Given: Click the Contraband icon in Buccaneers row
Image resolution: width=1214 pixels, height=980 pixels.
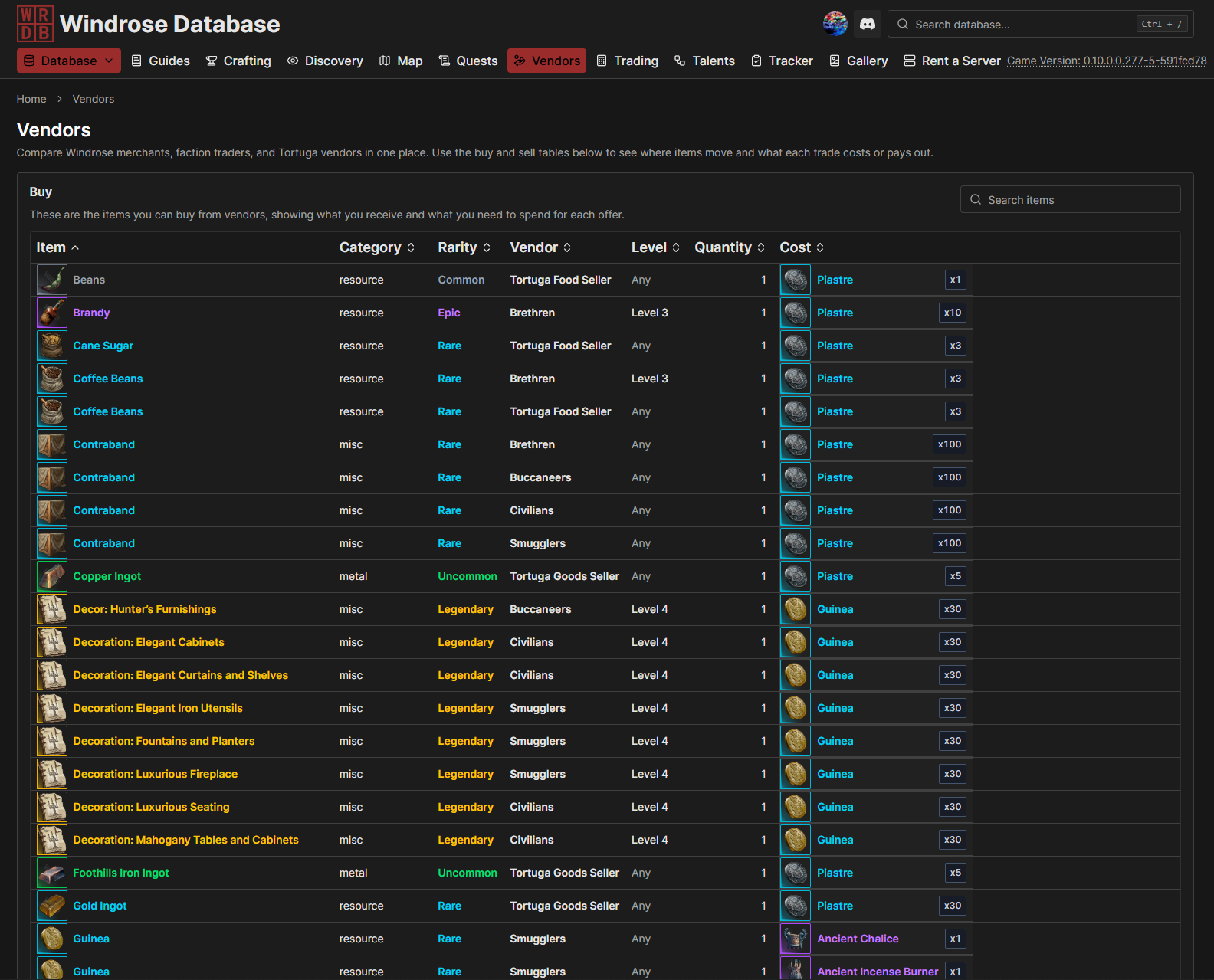Looking at the screenshot, I should (52, 477).
